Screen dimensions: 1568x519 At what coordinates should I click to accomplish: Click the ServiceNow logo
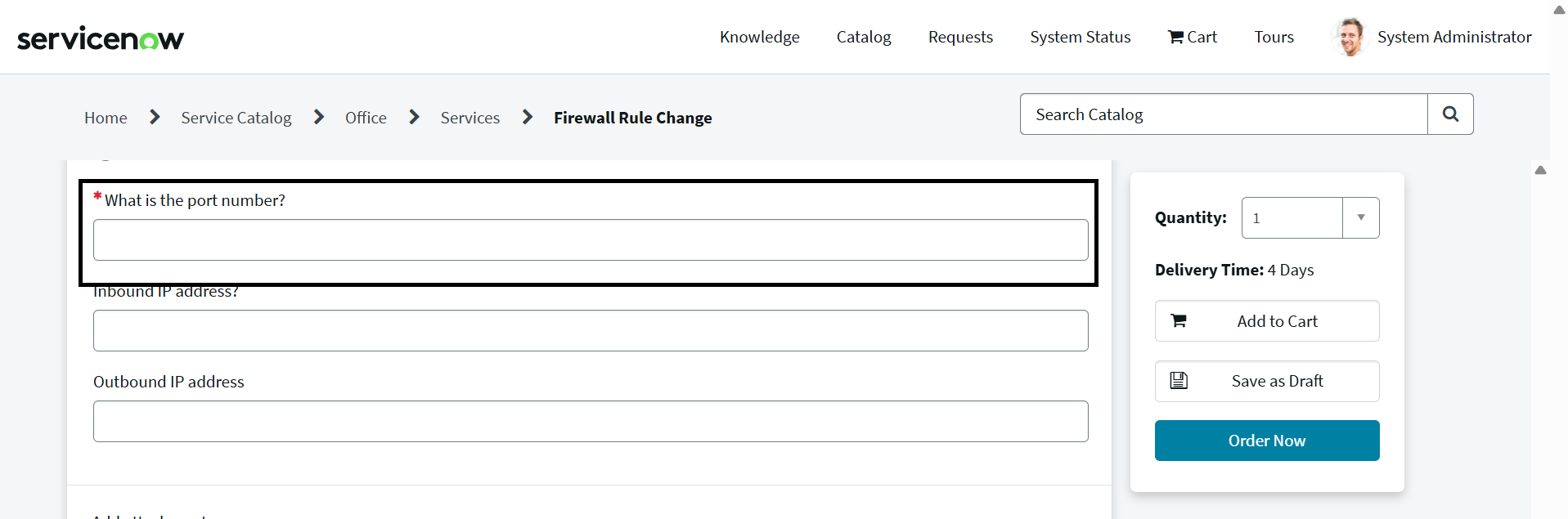pyautogui.click(x=101, y=38)
